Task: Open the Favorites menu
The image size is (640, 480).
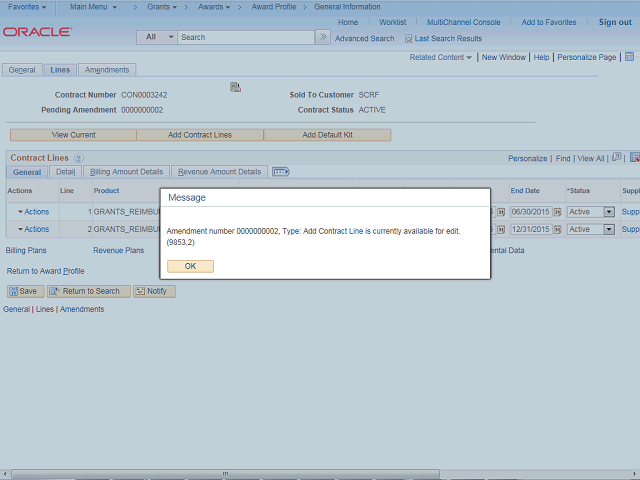Action: tap(27, 7)
